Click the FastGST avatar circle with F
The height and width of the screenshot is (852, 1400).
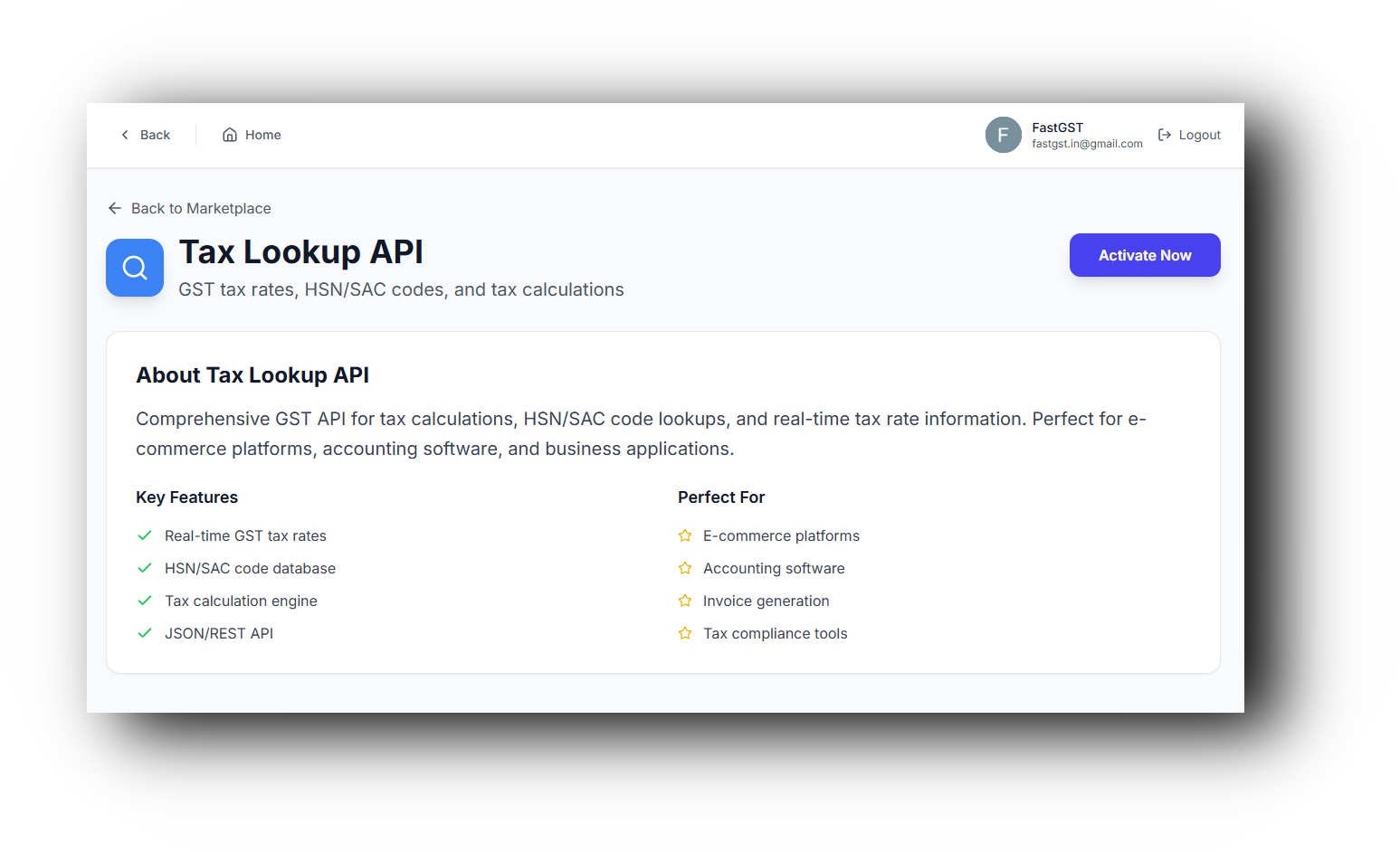coord(1003,135)
